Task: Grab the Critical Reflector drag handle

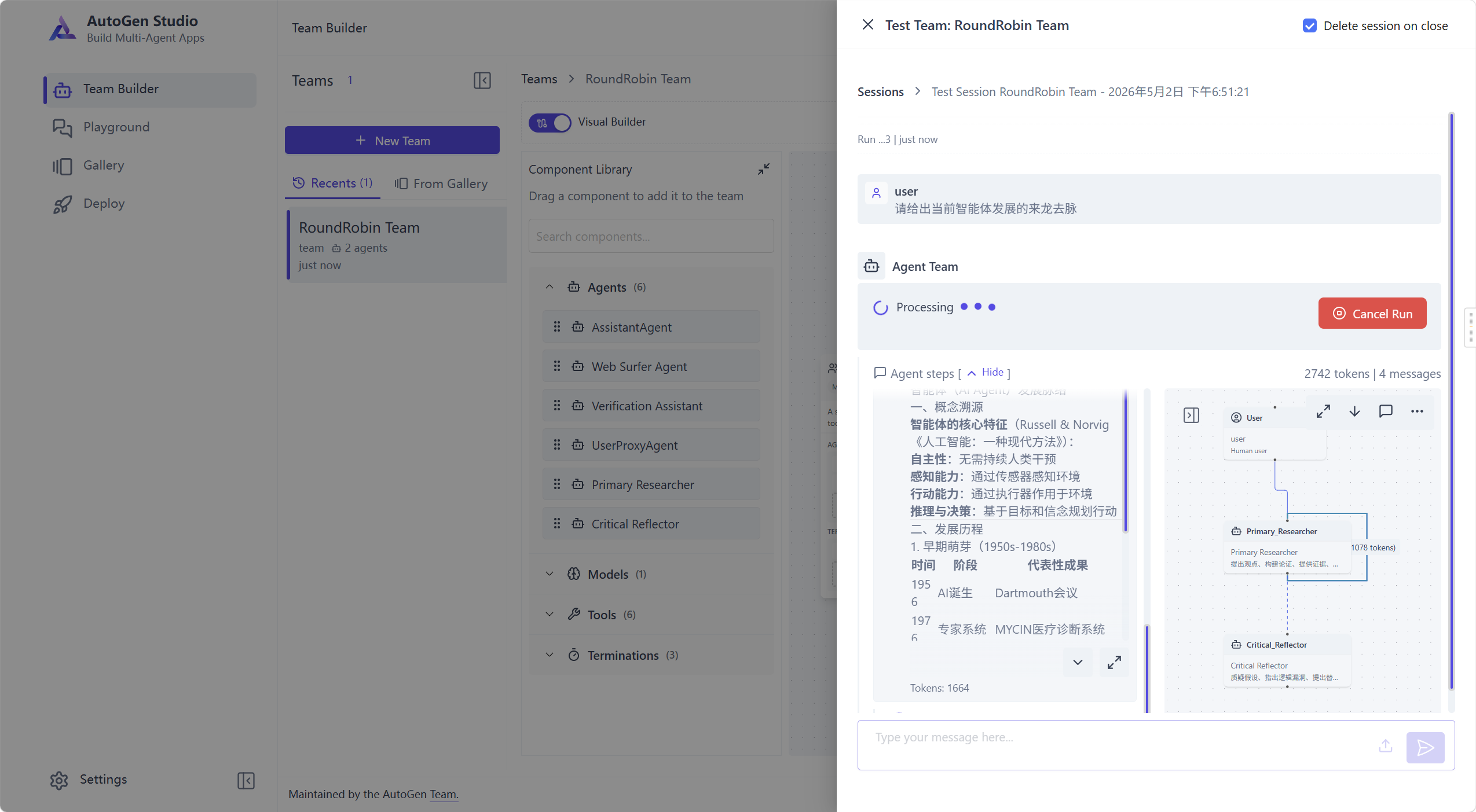Action: (557, 524)
